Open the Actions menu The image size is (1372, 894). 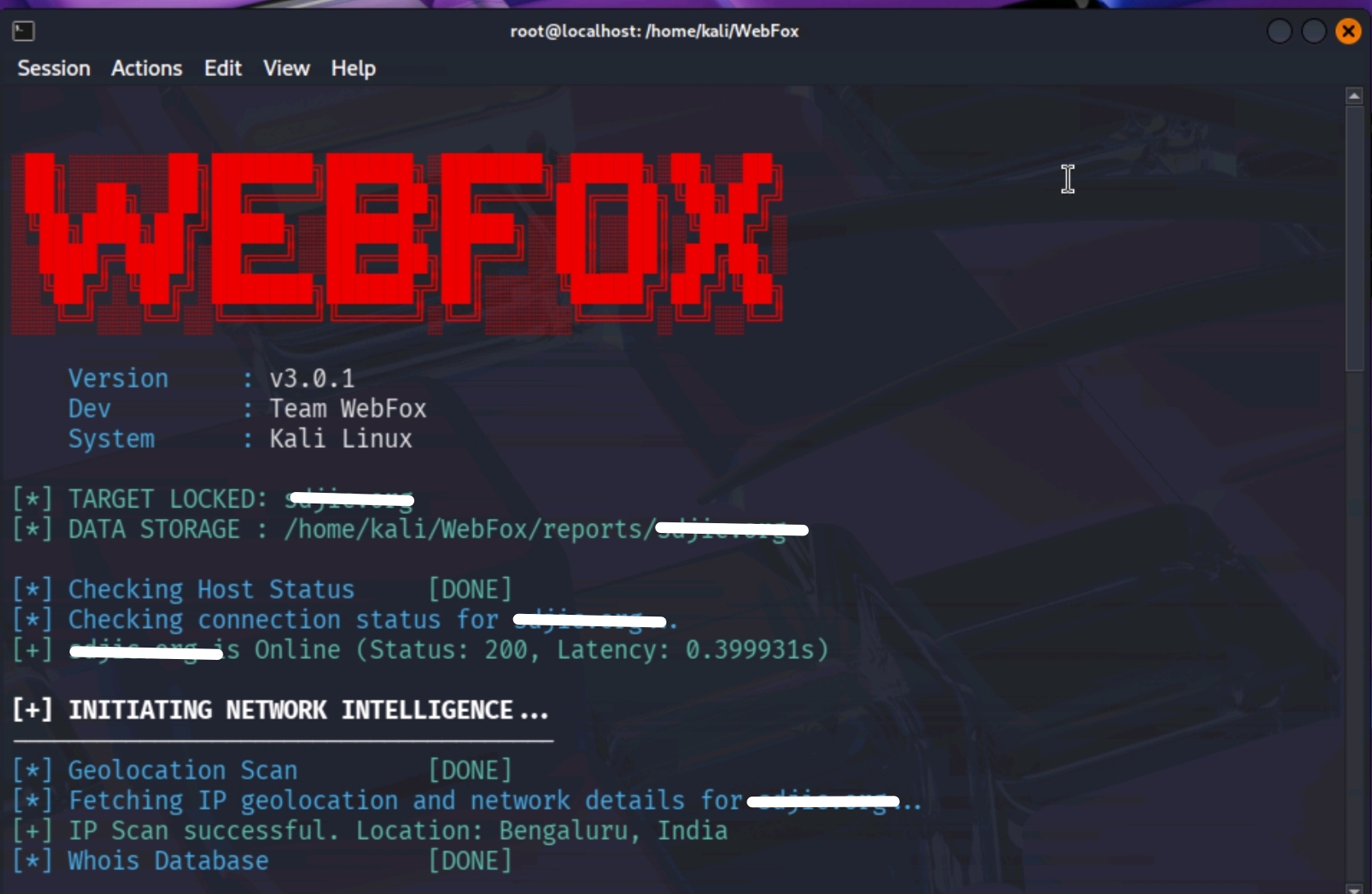[x=147, y=68]
